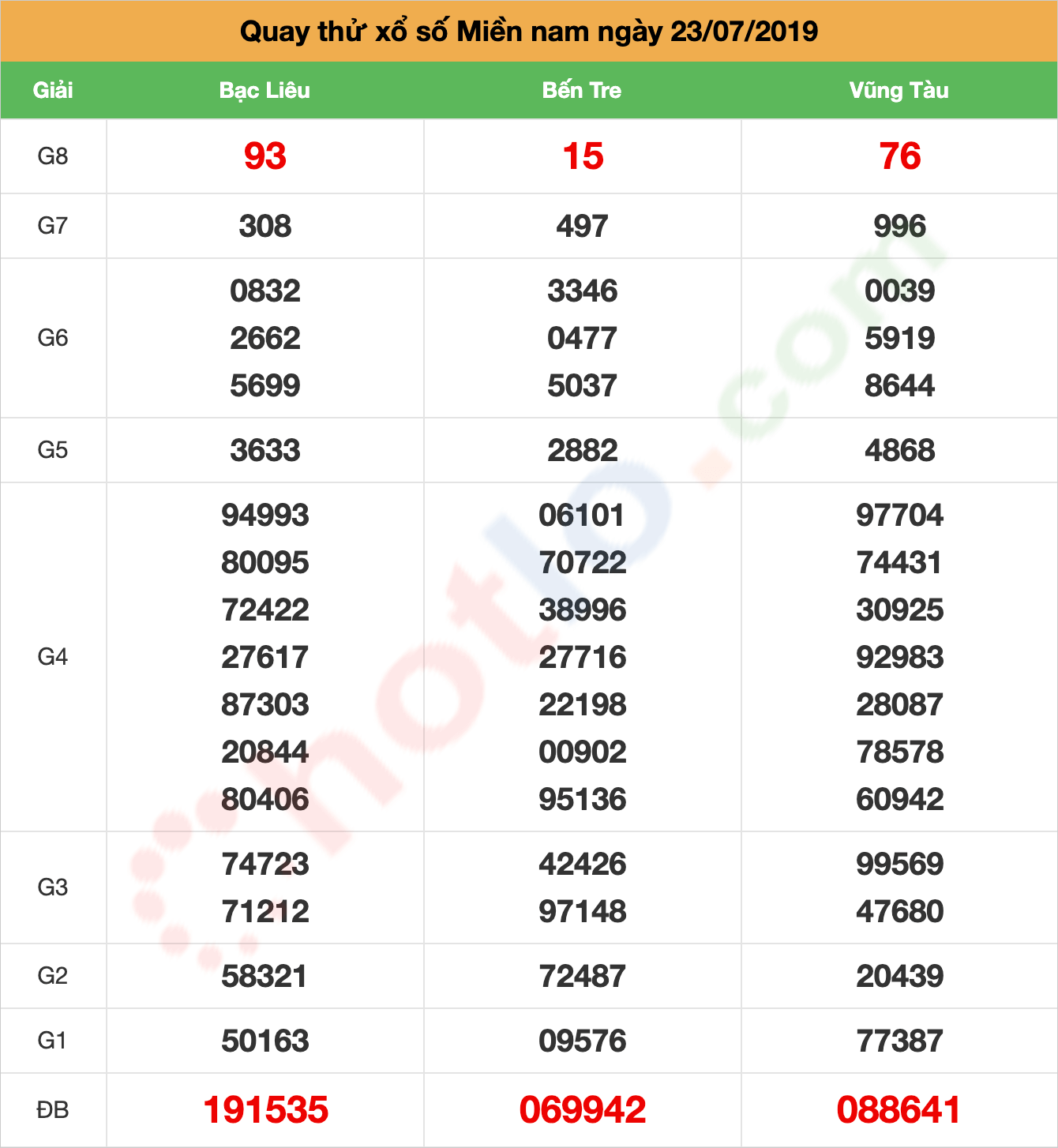Screen dimensions: 1058x1148
Task: Select G4 number 00902
Action: pyautogui.click(x=583, y=752)
